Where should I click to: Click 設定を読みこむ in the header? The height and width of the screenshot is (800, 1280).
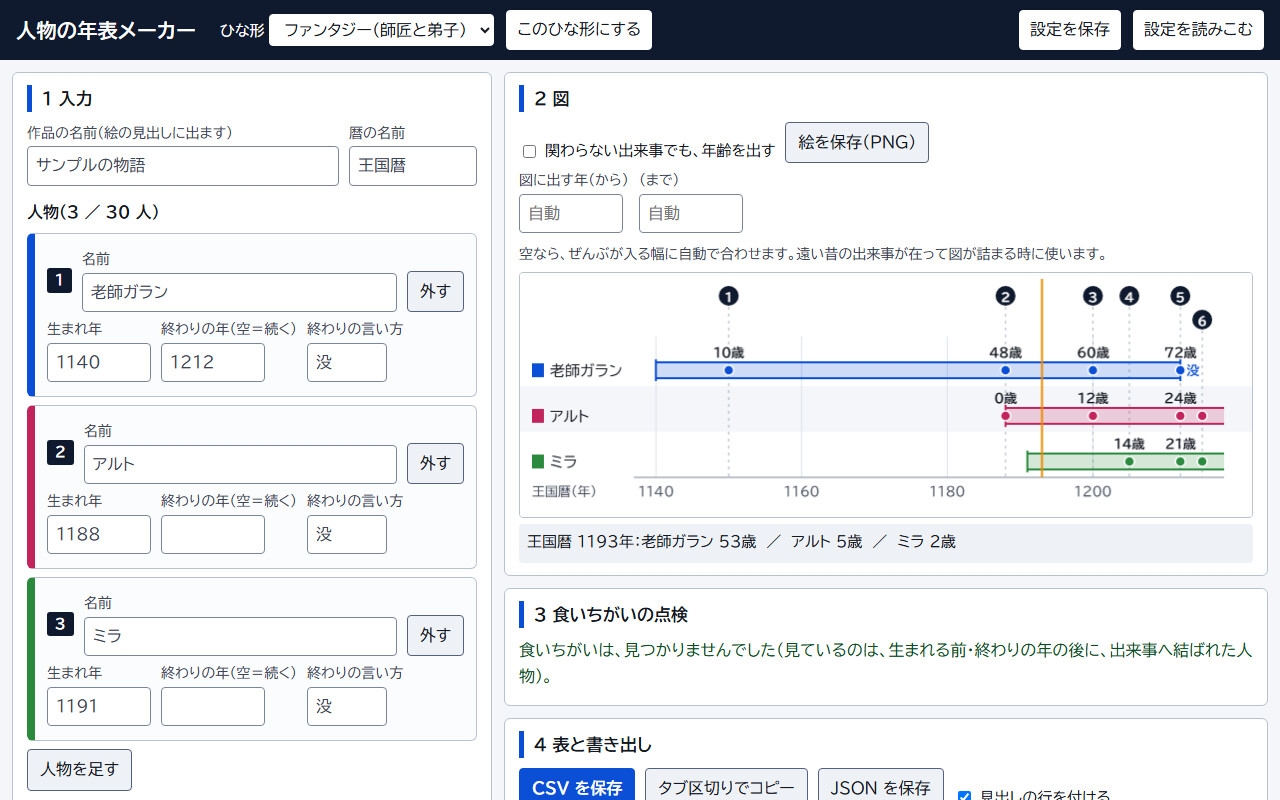click(x=1198, y=30)
